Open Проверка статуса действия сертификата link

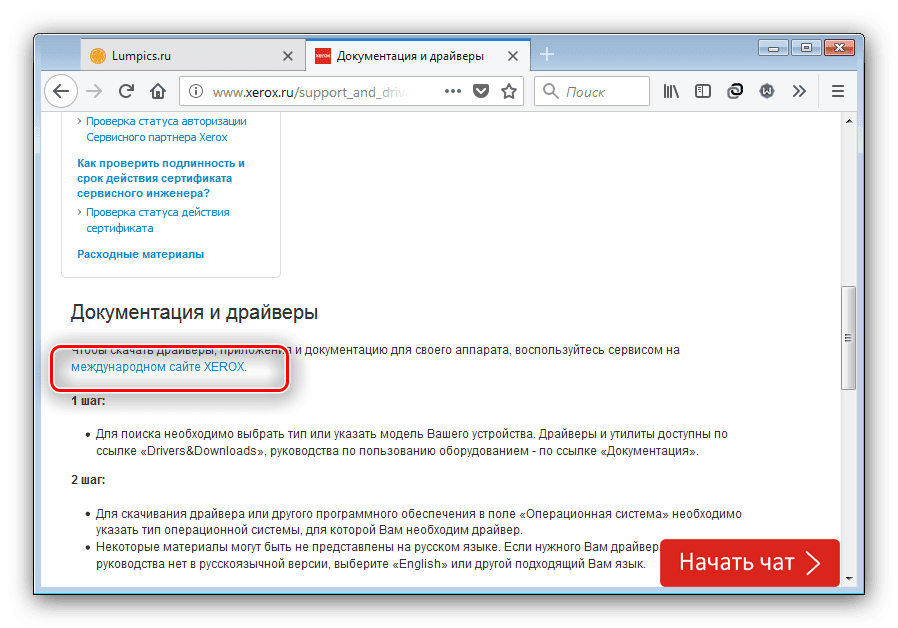click(x=157, y=220)
